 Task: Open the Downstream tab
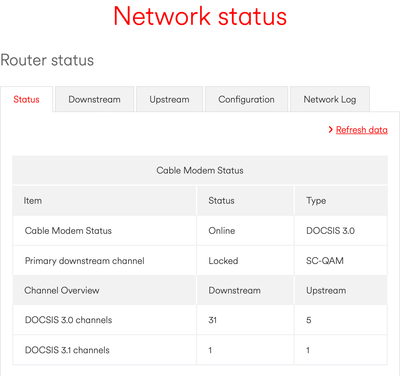pos(95,99)
